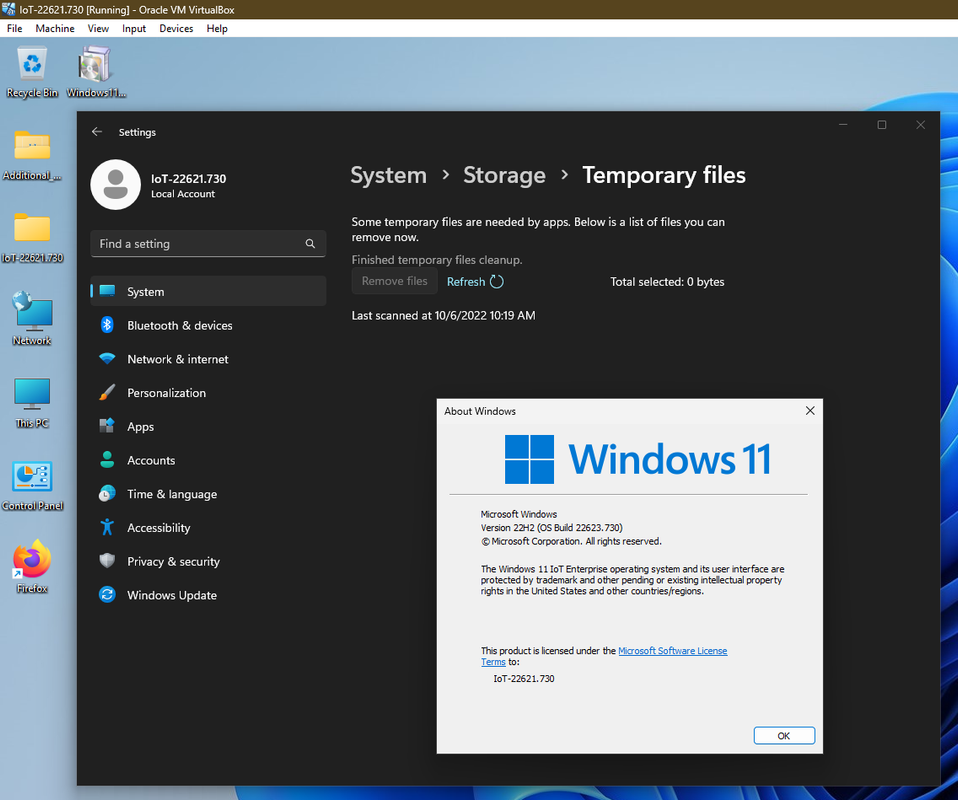
Task: Open Accessibility settings page
Action: pyautogui.click(x=208, y=527)
